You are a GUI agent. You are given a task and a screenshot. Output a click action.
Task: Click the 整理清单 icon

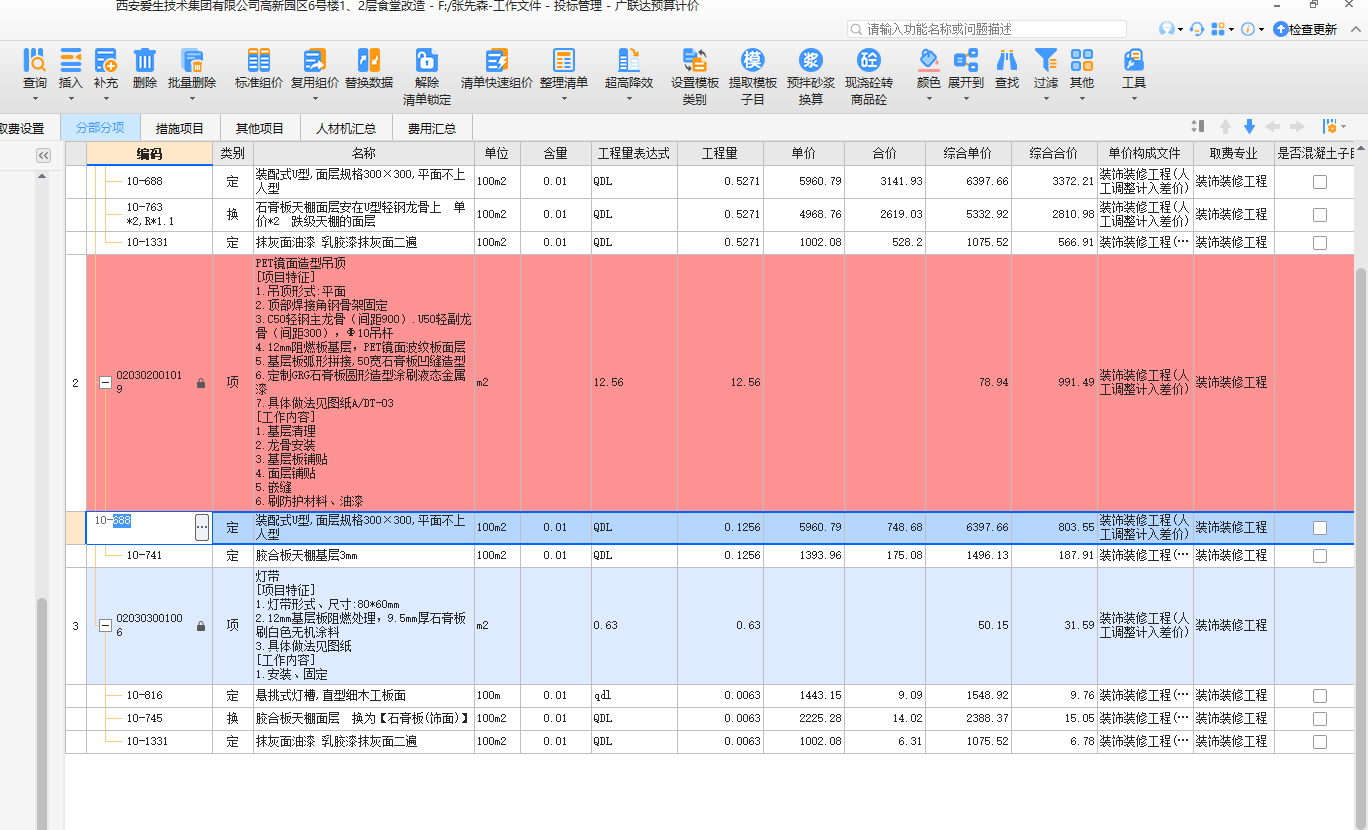pyautogui.click(x=564, y=60)
